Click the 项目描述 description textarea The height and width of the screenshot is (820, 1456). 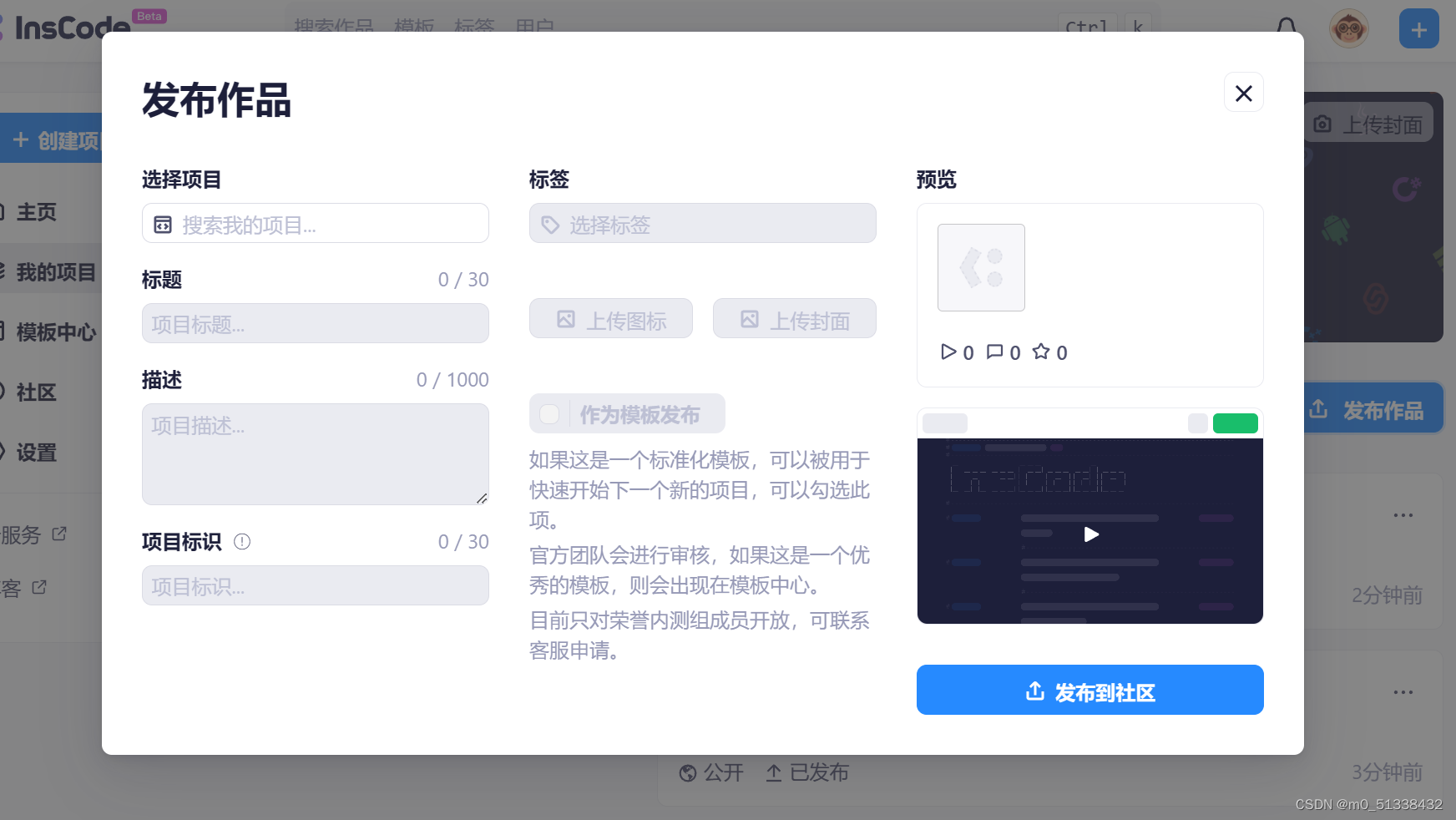click(315, 454)
